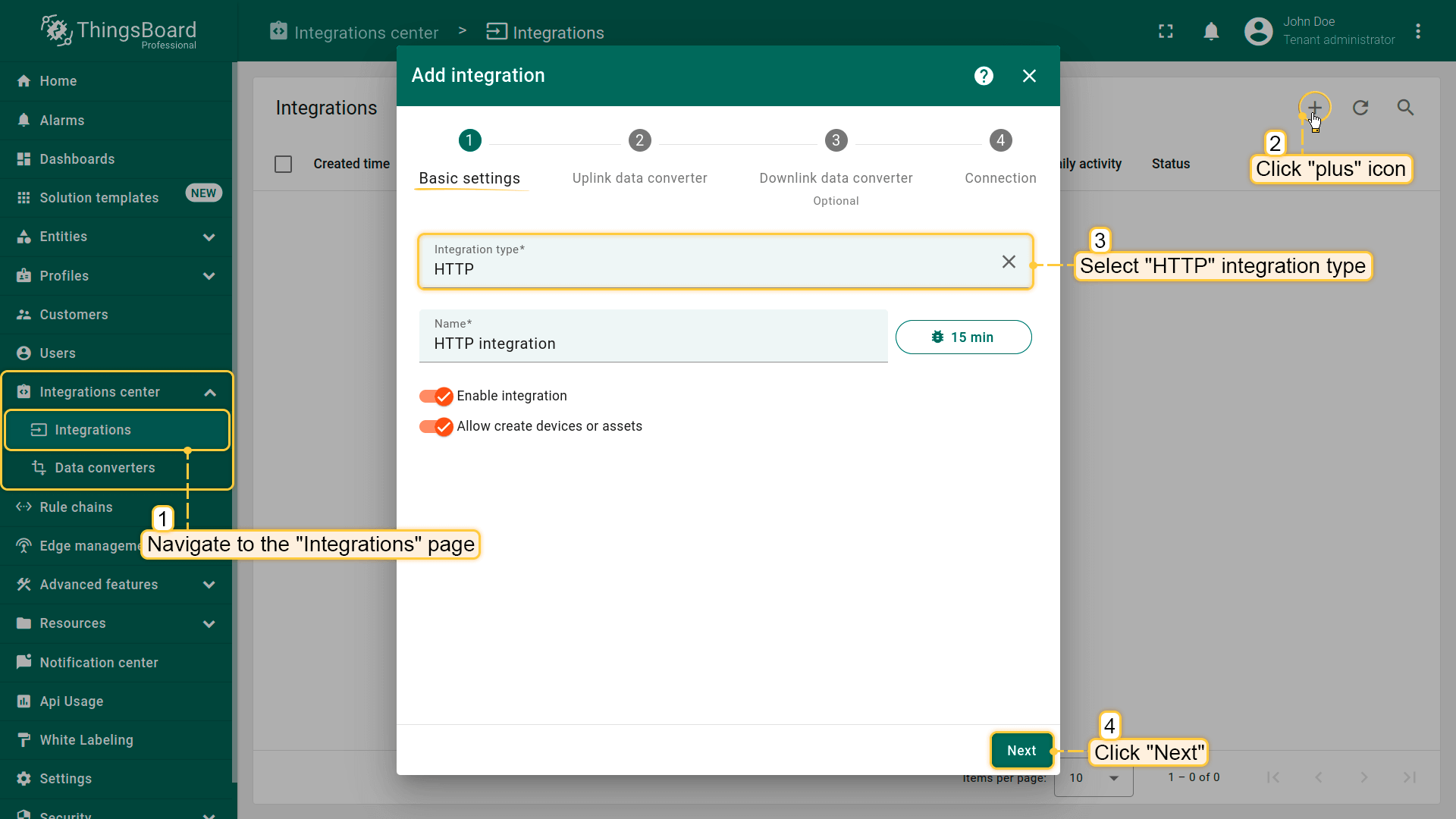Click the Name input field

[x=652, y=344]
